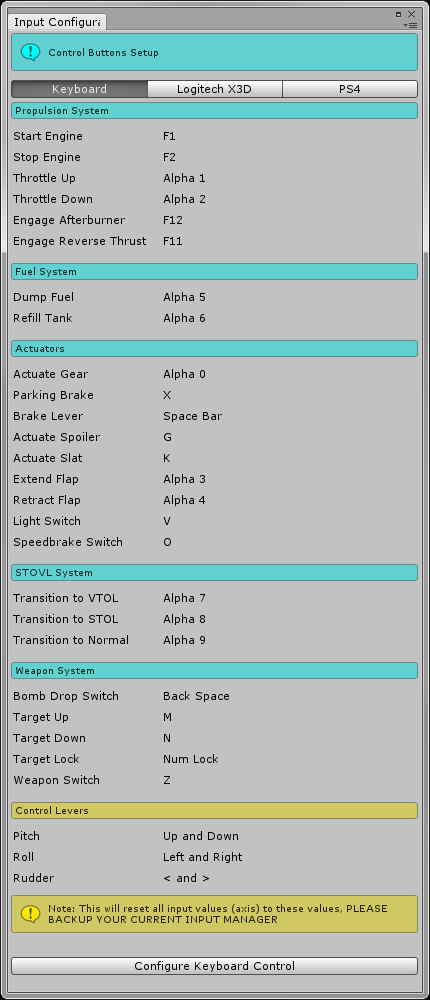Switch to the Logitech X3D layout
This screenshot has height=1000, width=430.
214,89
